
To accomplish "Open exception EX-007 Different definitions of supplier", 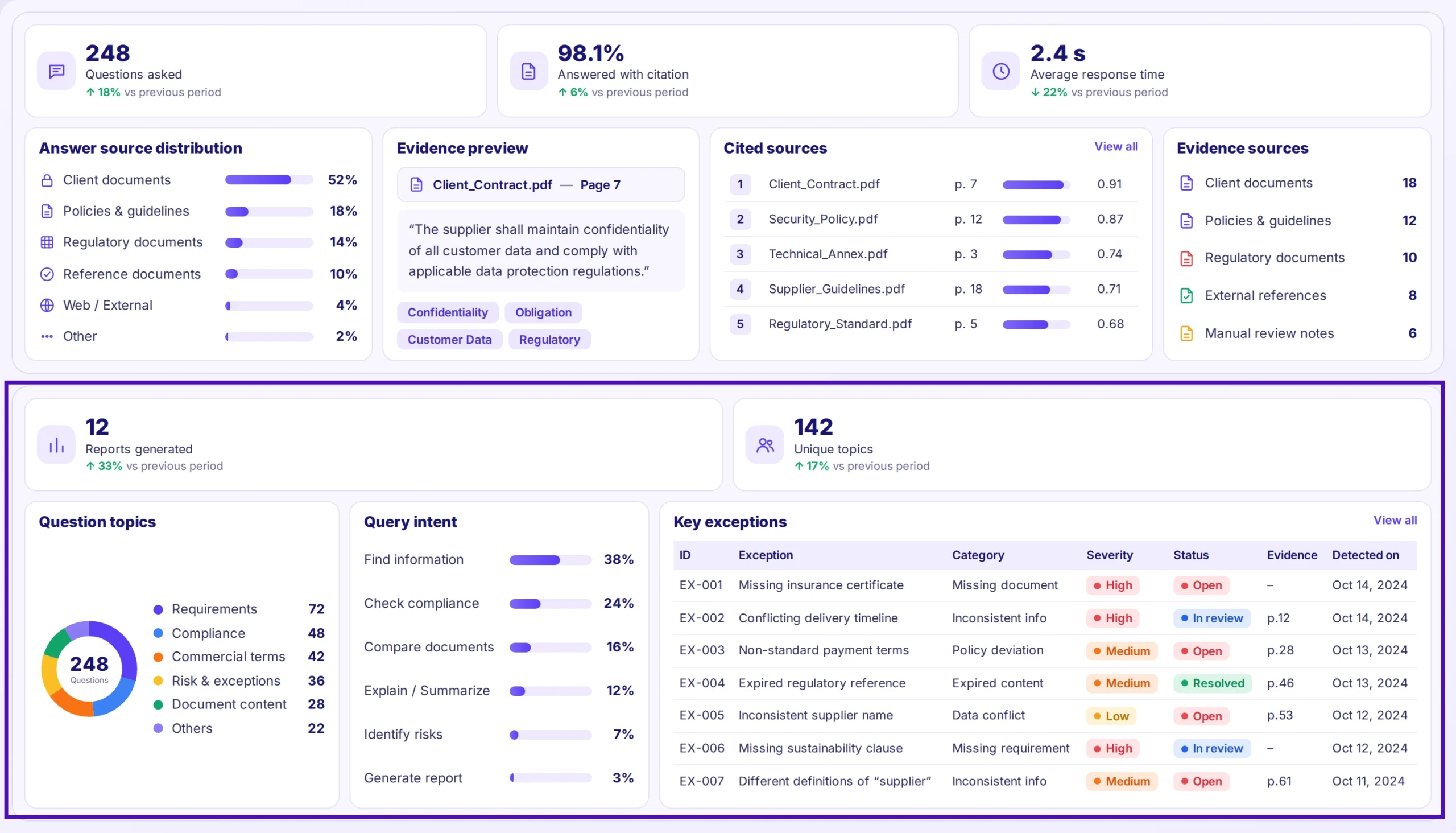I will click(1045, 782).
